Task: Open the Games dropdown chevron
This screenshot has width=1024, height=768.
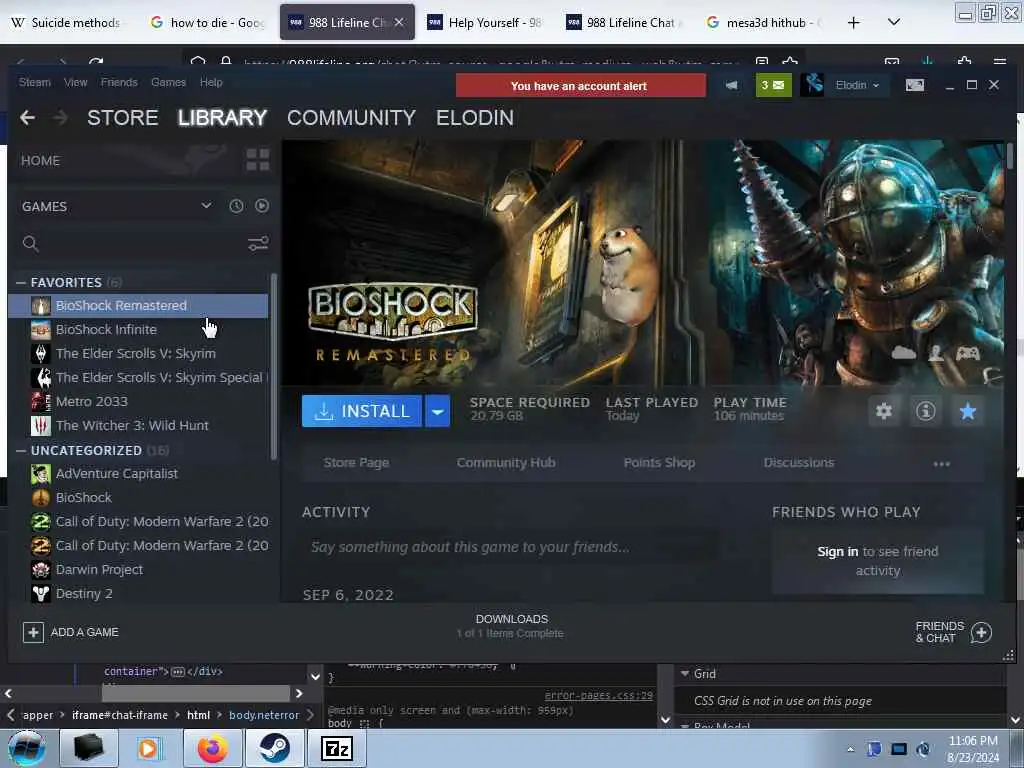Action: [x=206, y=206]
